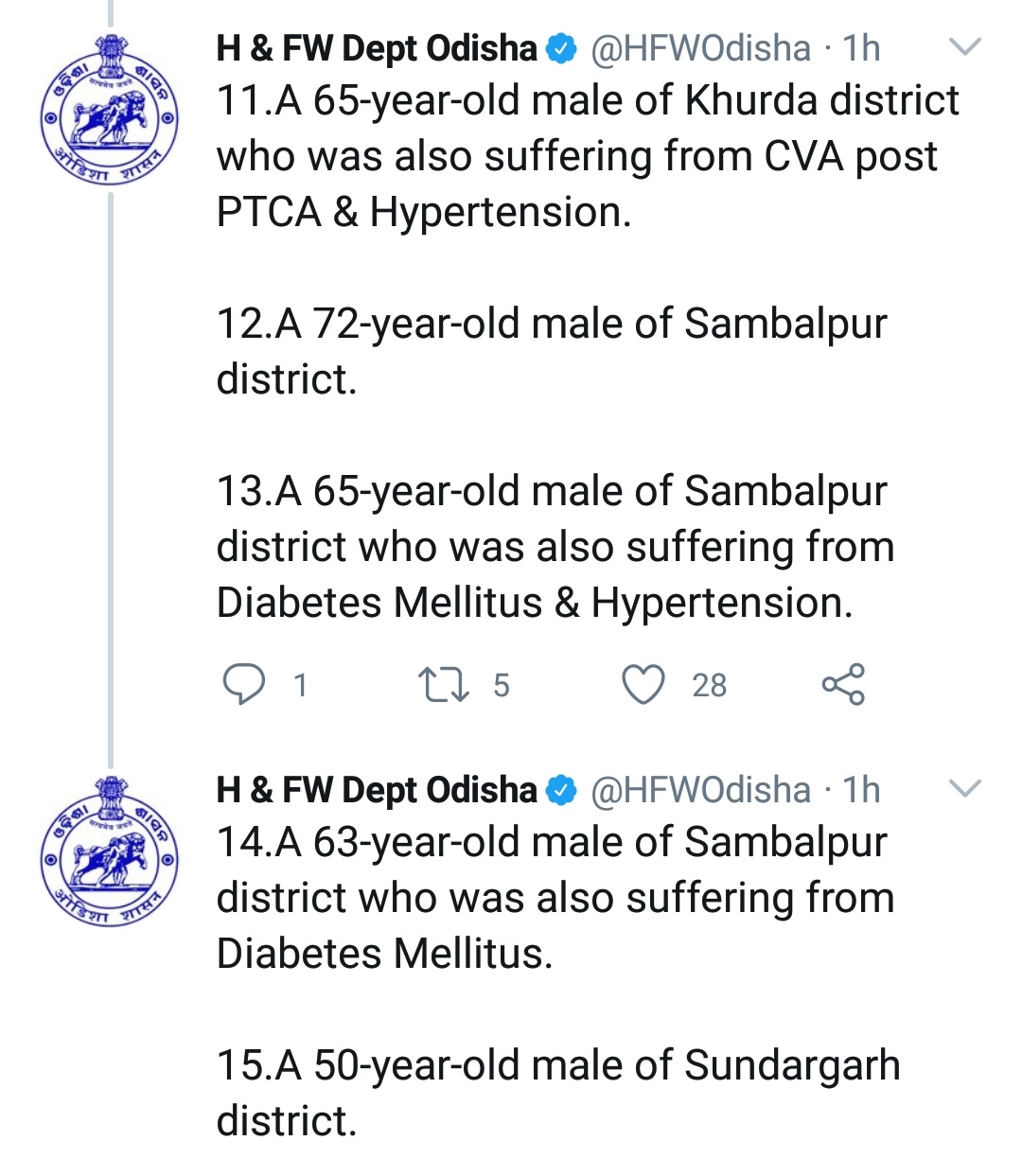Expand the options chevron on the second tweet
This screenshot has height=1176, width=1022.
(x=964, y=788)
